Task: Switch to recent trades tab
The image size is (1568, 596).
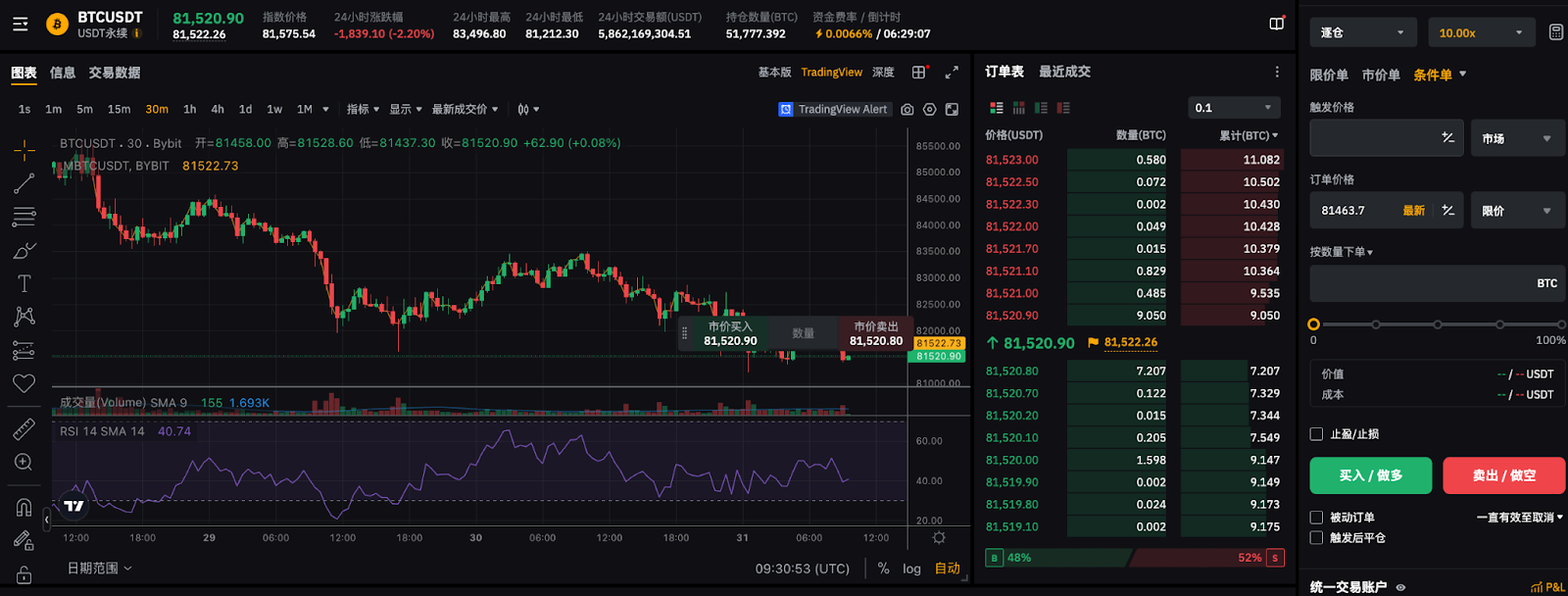Action: click(x=1064, y=72)
